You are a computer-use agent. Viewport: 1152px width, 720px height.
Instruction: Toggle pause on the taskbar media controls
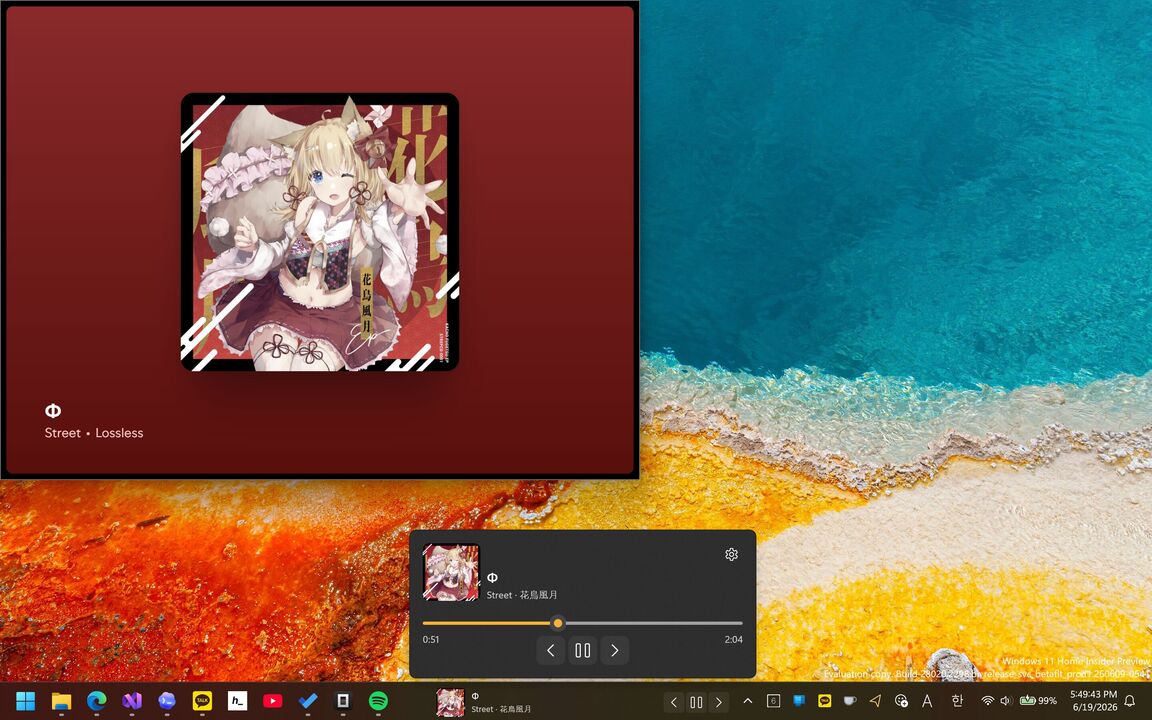click(696, 702)
